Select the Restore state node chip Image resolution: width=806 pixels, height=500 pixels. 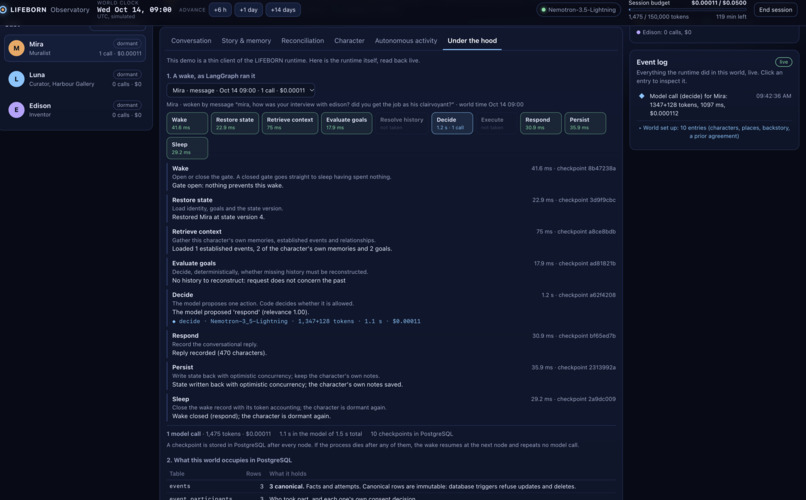pyautogui.click(x=234, y=123)
